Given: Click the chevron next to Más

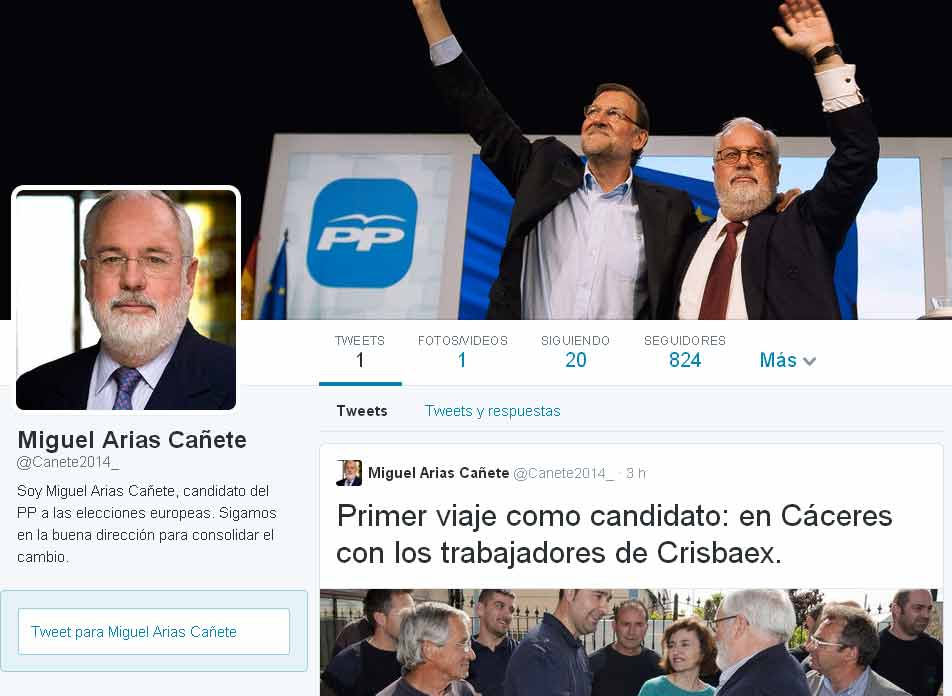Looking at the screenshot, I should pyautogui.click(x=809, y=361).
